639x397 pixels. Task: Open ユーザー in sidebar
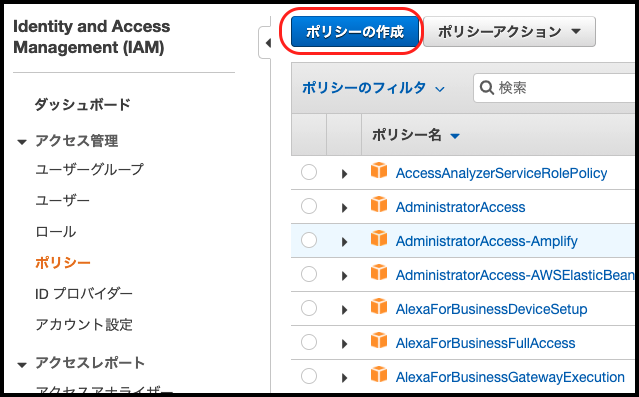point(62,201)
